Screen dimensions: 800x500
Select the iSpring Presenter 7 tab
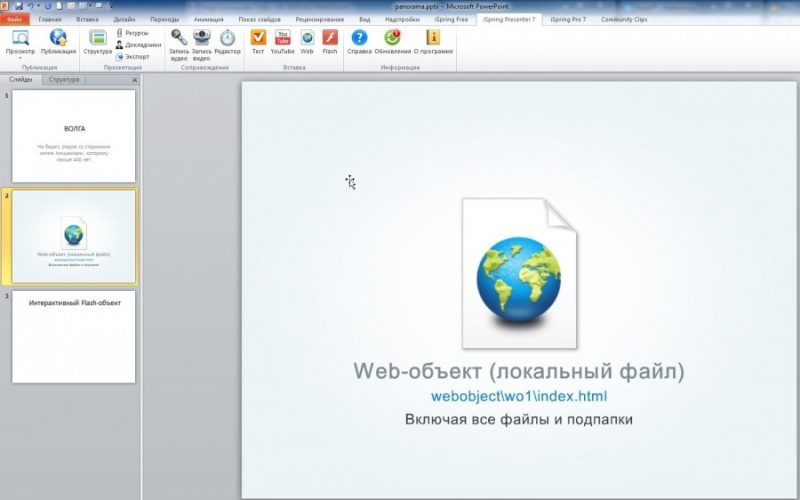(509, 19)
